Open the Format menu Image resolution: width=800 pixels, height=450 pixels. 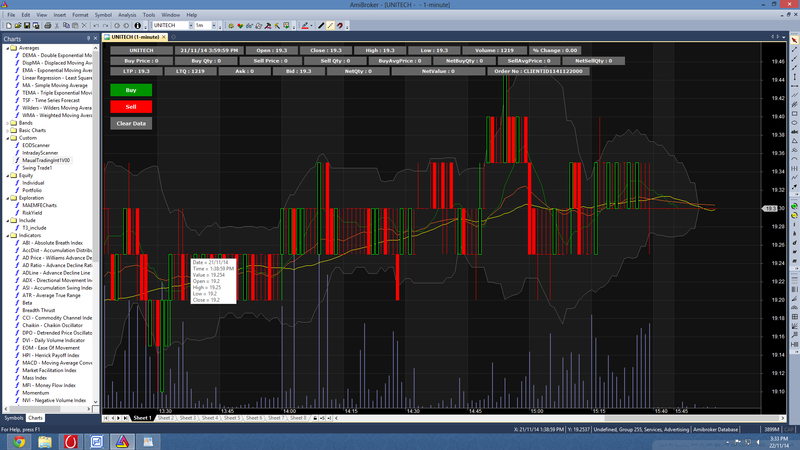(80, 15)
